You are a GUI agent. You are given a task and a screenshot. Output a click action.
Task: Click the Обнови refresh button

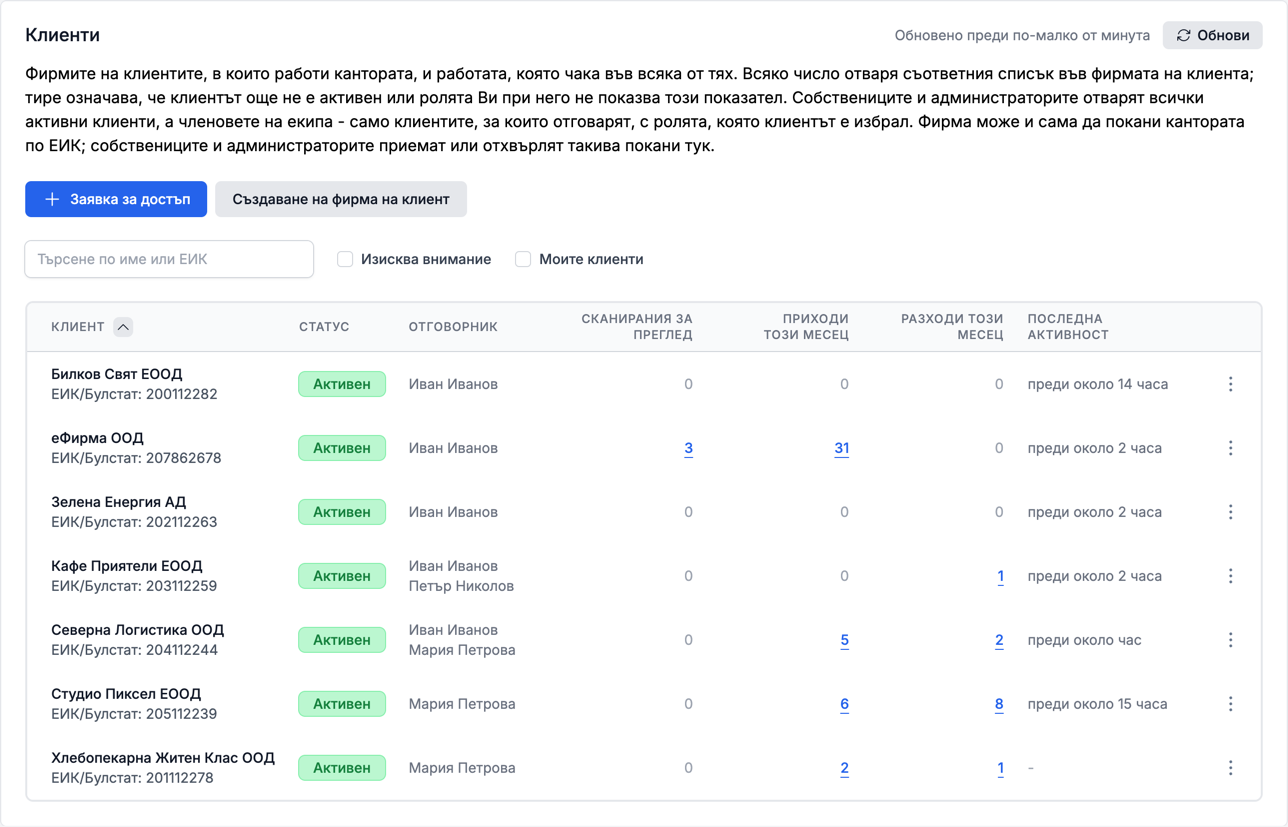click(x=1212, y=35)
